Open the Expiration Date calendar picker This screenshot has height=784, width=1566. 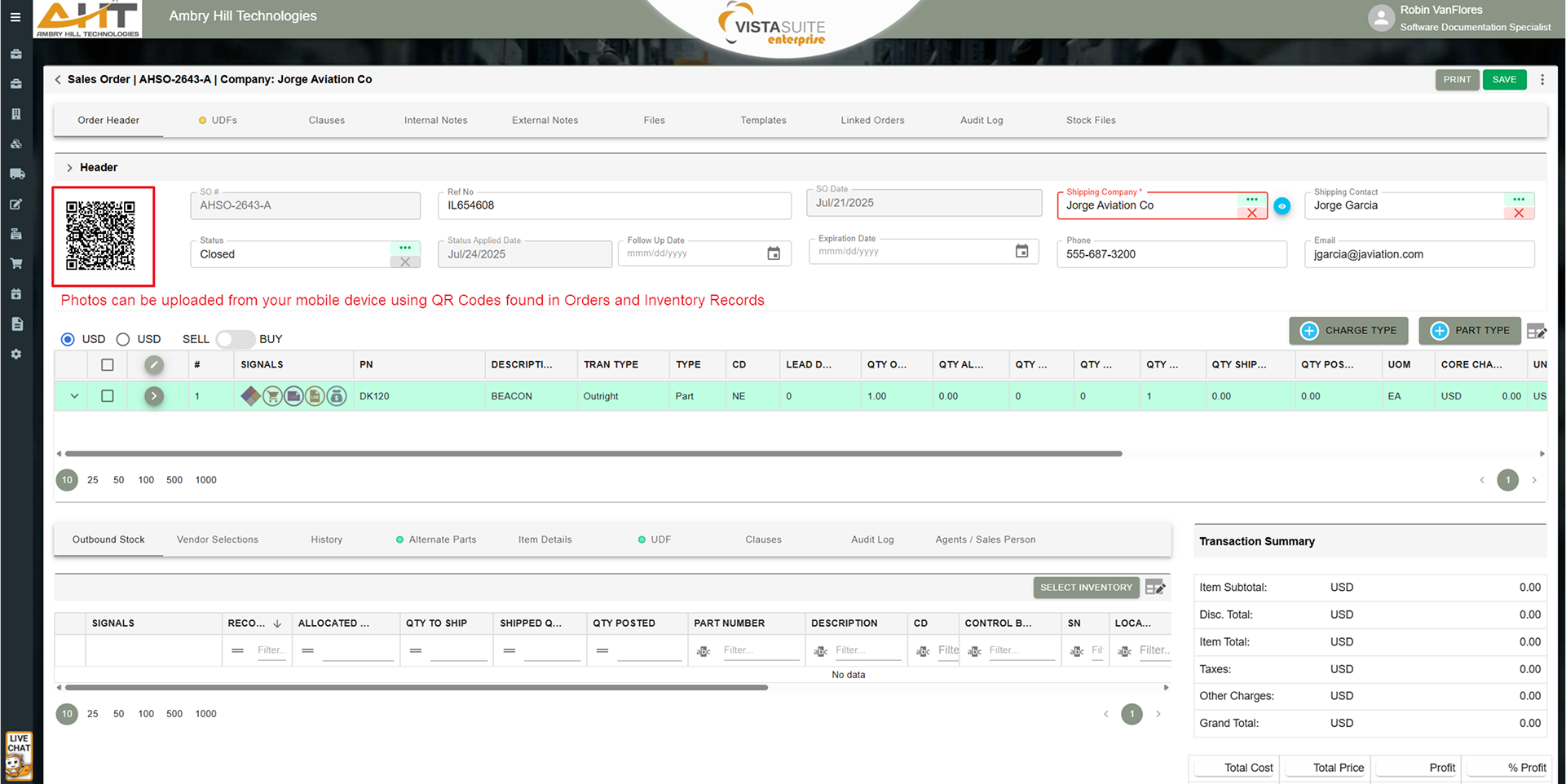point(1021,252)
